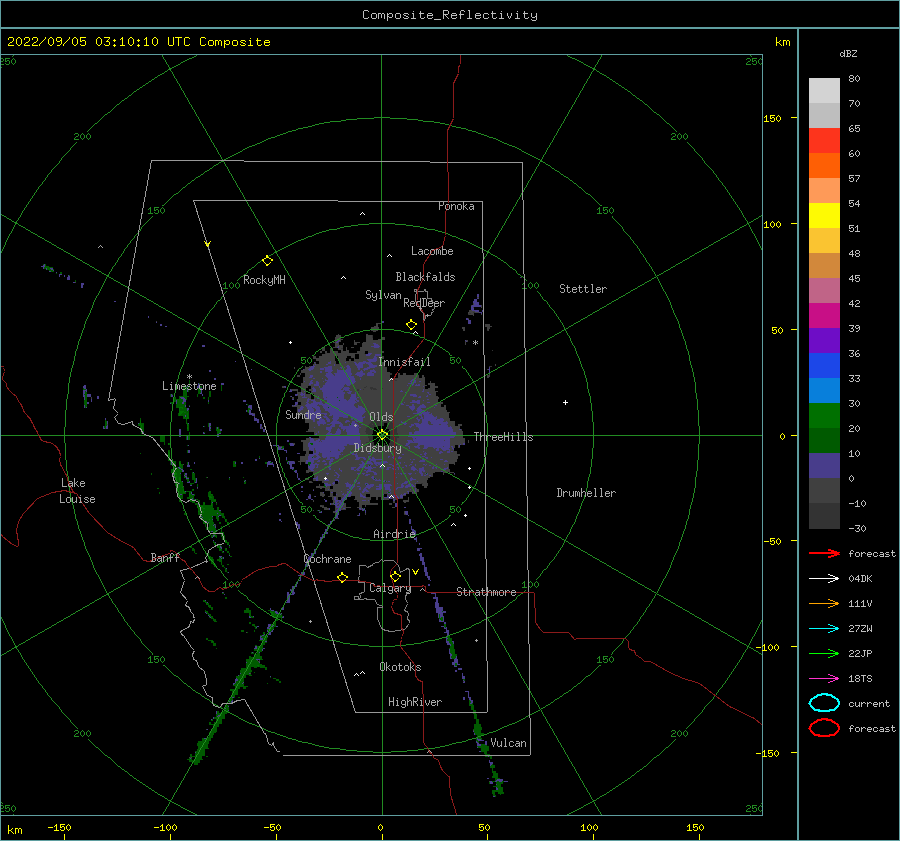Select the Limestone label
This screenshot has width=900, height=841.
pyautogui.click(x=189, y=386)
